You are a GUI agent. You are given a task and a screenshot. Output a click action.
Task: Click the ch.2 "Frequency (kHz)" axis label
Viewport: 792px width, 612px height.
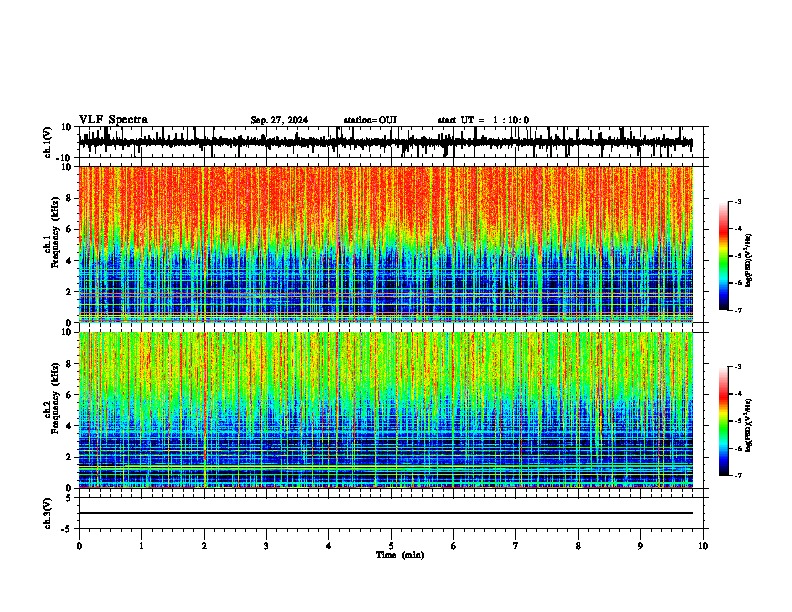point(55,398)
